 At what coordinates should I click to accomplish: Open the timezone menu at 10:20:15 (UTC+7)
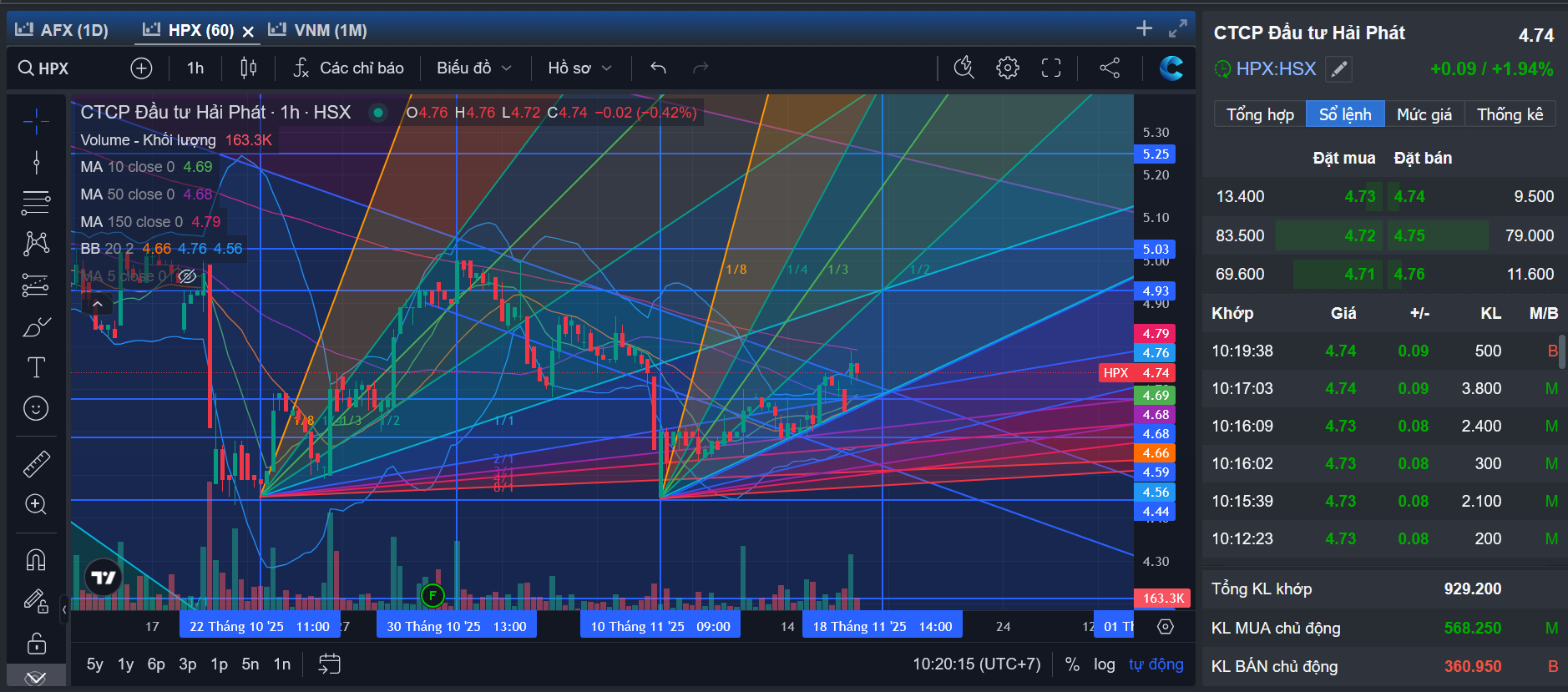(977, 664)
